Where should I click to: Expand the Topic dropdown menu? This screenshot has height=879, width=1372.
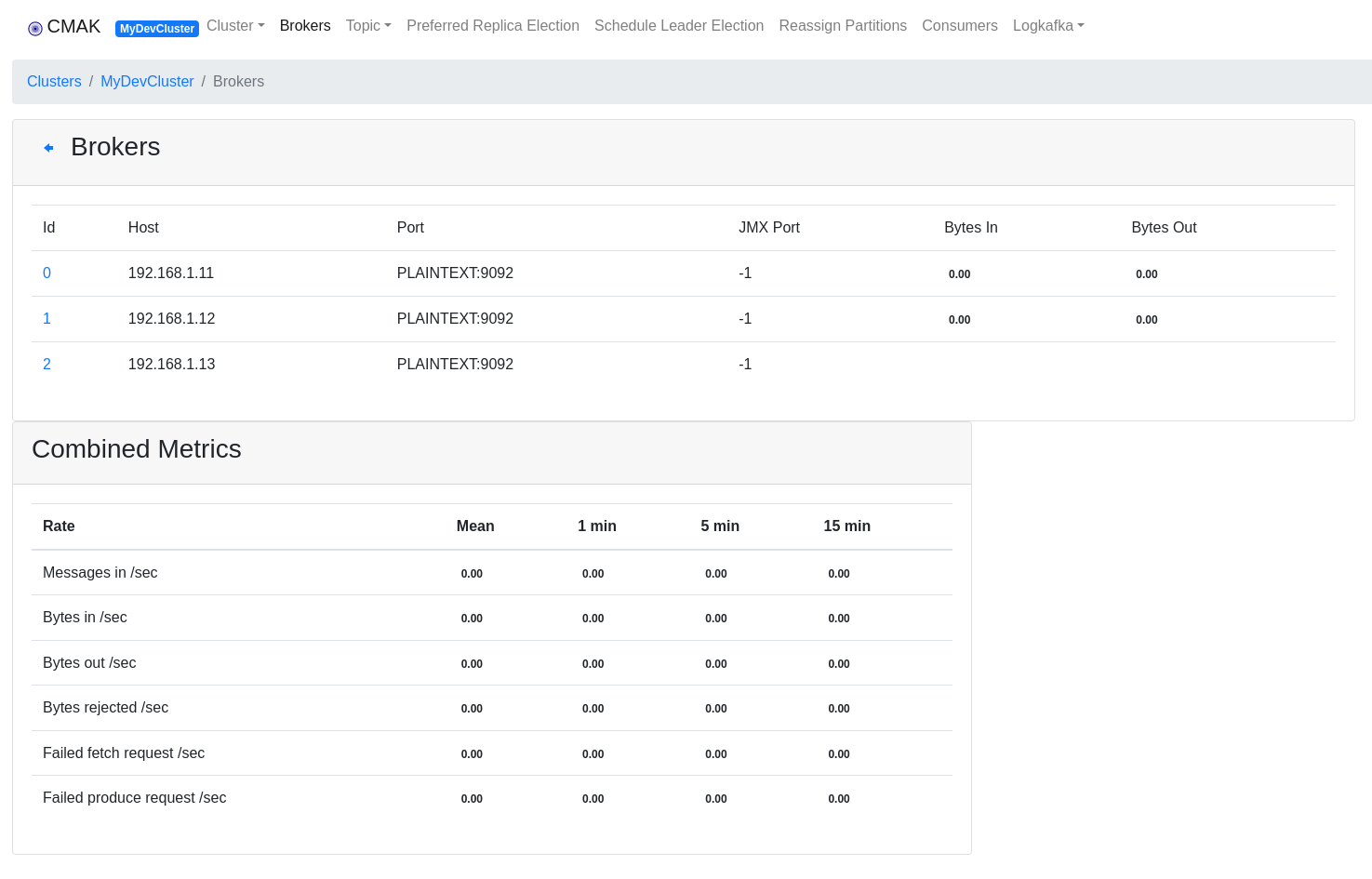click(x=368, y=26)
